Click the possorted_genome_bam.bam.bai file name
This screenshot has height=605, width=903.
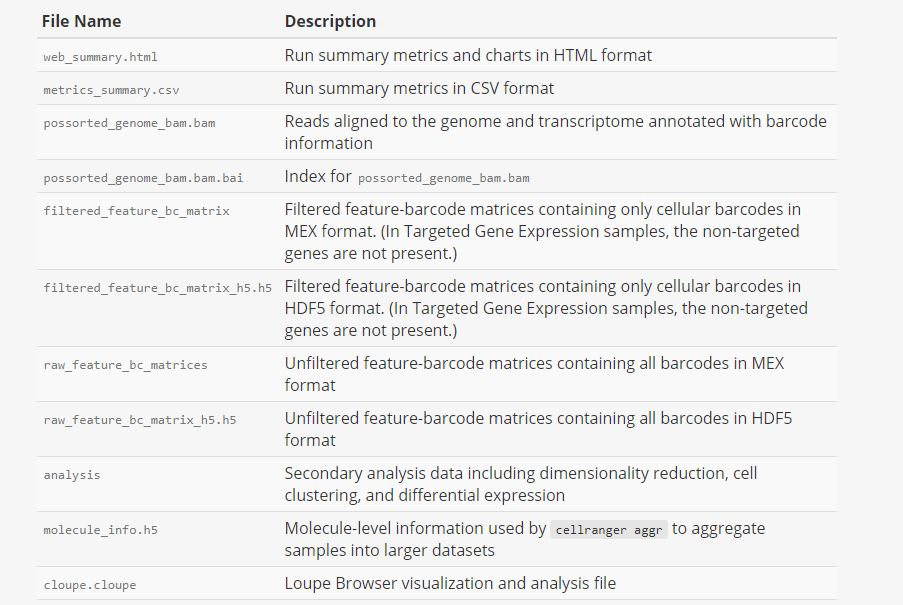pyautogui.click(x=143, y=178)
